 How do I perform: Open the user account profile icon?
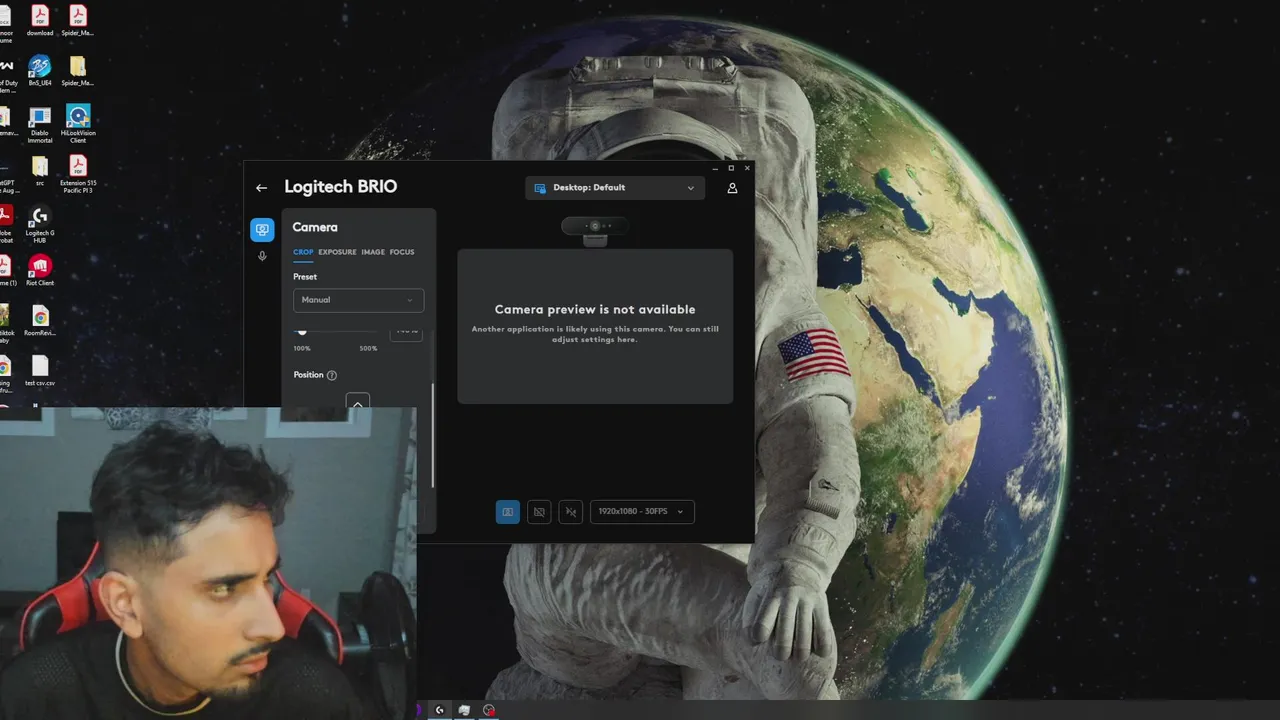tap(732, 188)
